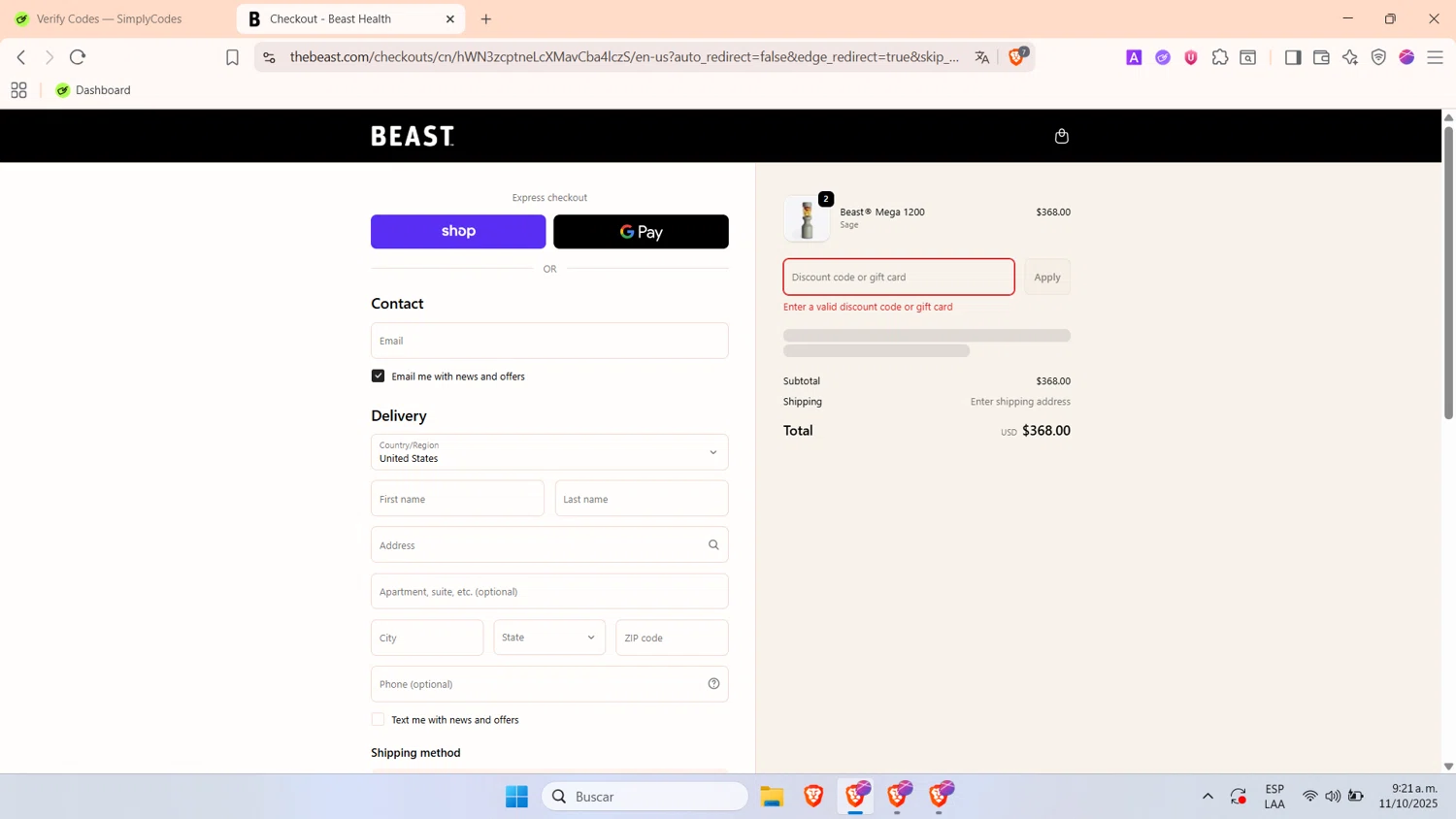Open the State dropdown
1456x819 pixels.
(549, 638)
